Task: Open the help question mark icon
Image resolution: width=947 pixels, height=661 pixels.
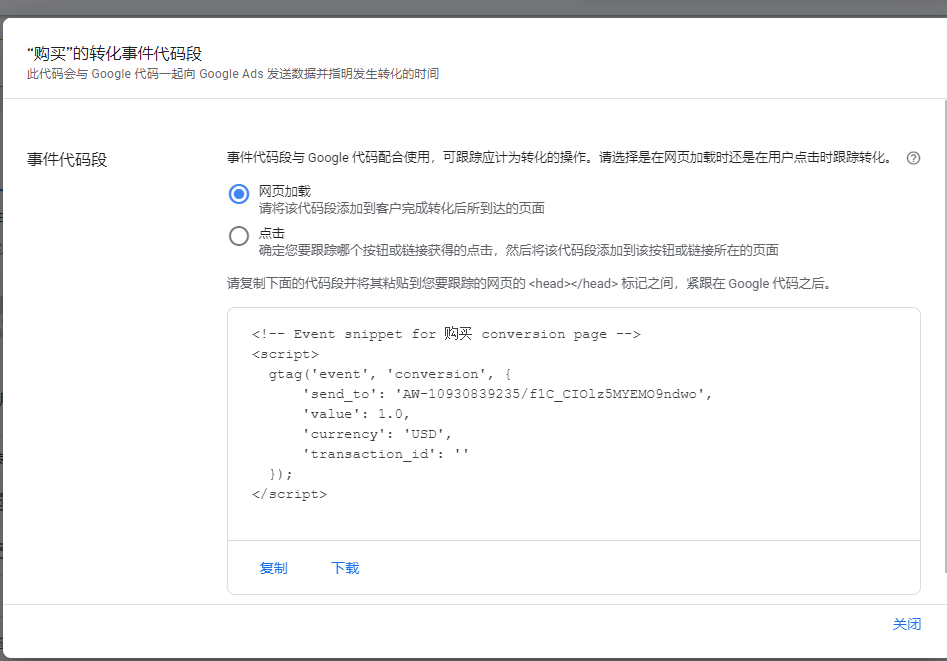Action: click(913, 158)
